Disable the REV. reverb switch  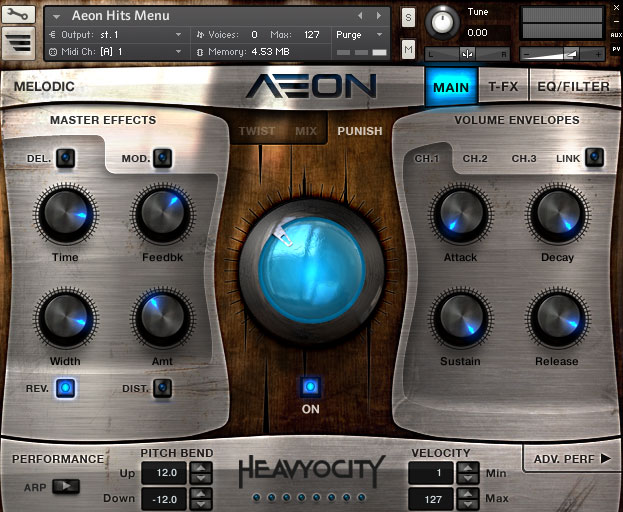(66, 387)
